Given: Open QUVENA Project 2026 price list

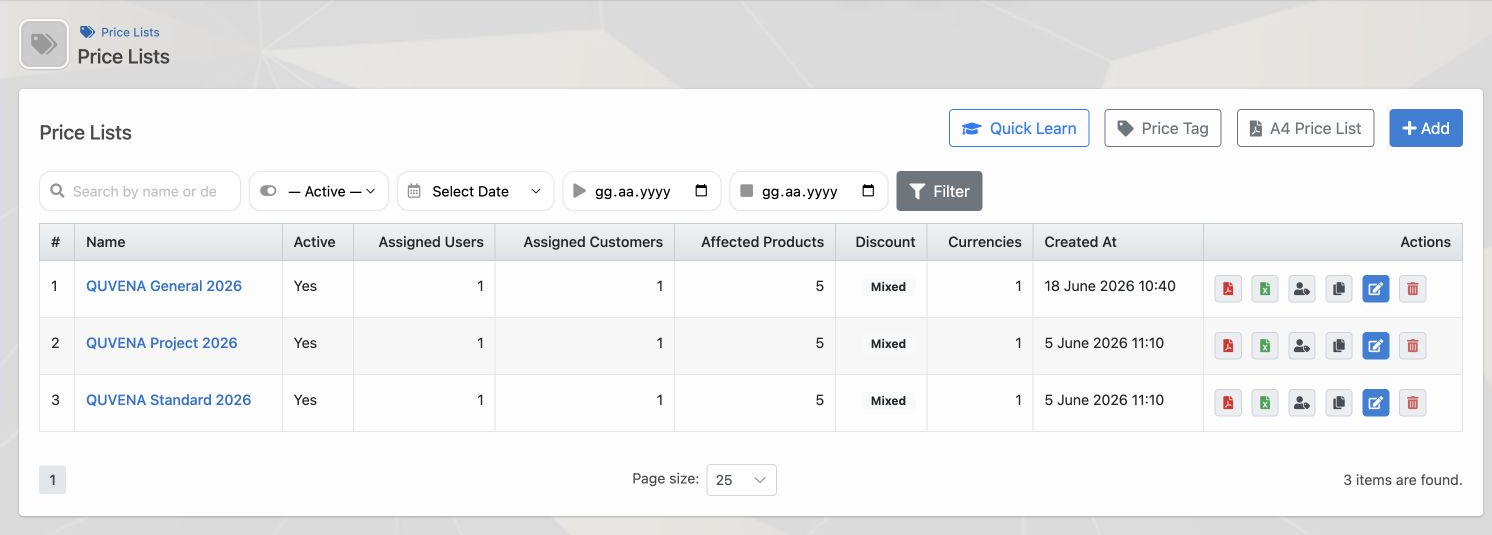Looking at the screenshot, I should click(x=162, y=343).
